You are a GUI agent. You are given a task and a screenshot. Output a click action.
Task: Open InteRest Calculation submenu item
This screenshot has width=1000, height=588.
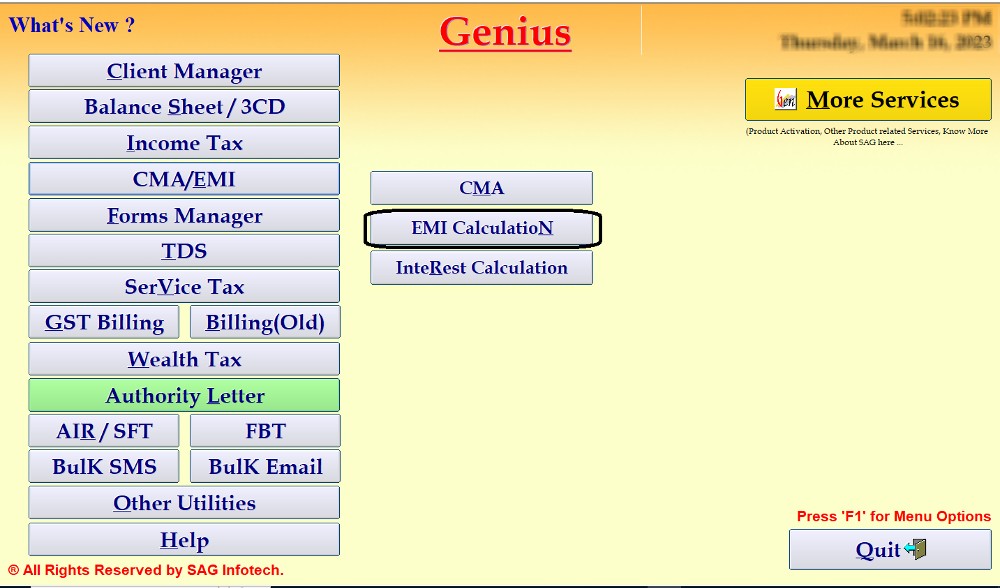tap(481, 268)
